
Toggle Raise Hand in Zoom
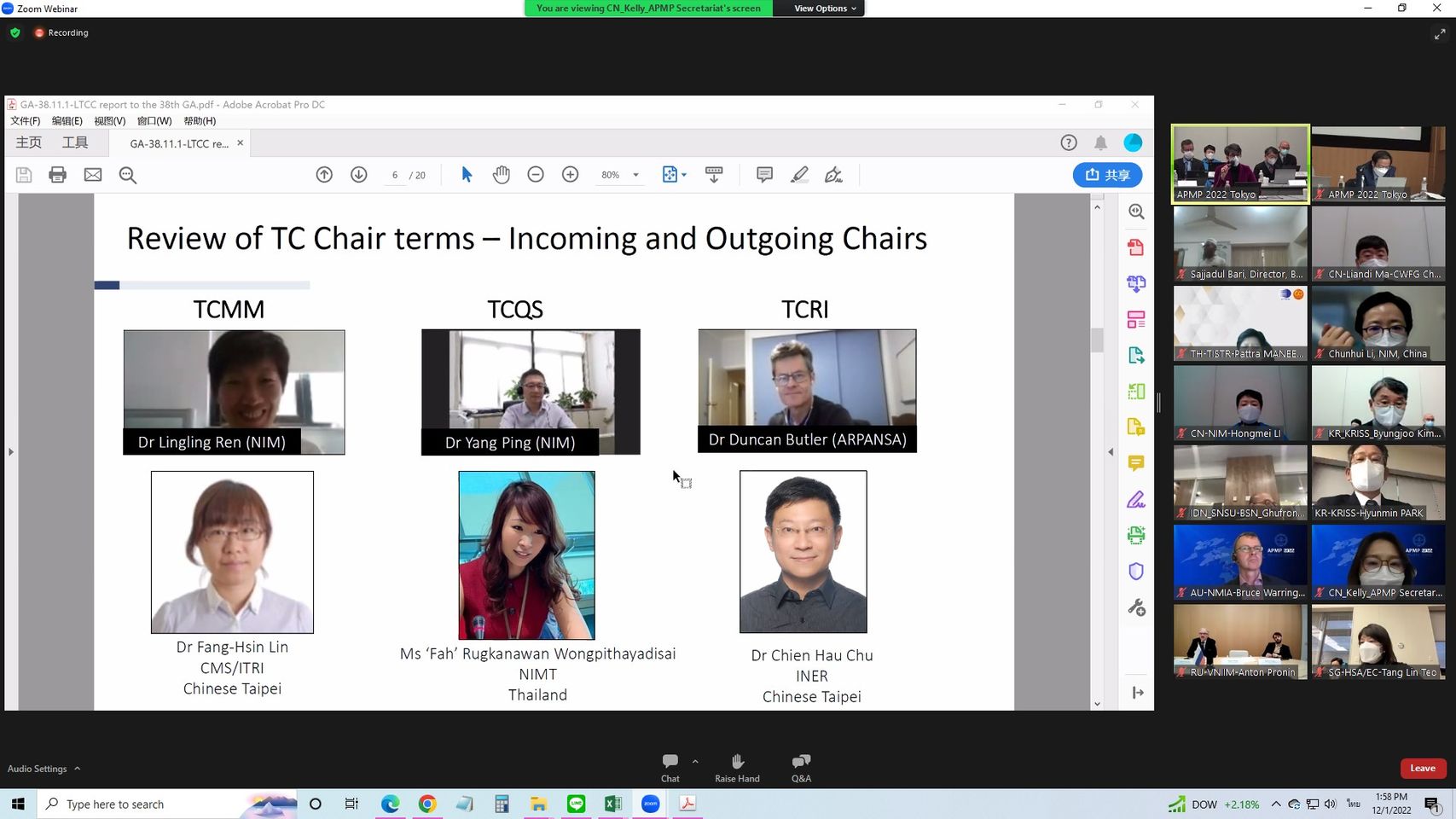tap(737, 767)
